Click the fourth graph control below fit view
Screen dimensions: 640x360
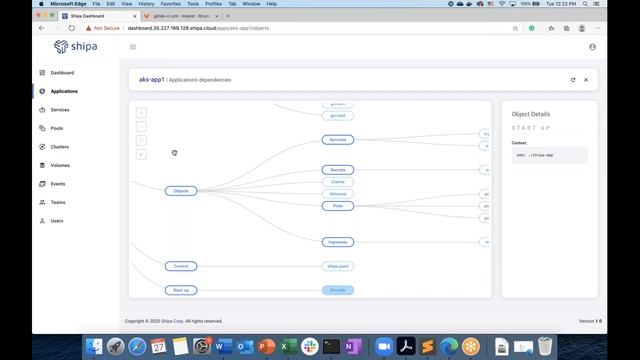coord(141,154)
